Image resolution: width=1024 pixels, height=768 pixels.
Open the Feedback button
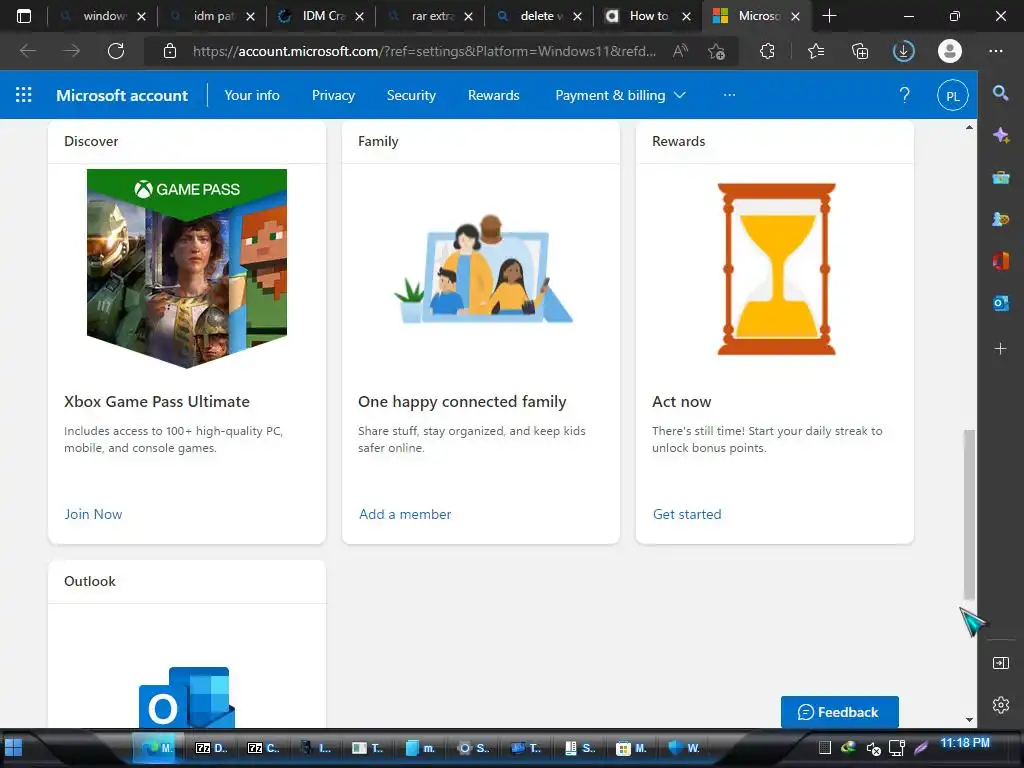839,712
